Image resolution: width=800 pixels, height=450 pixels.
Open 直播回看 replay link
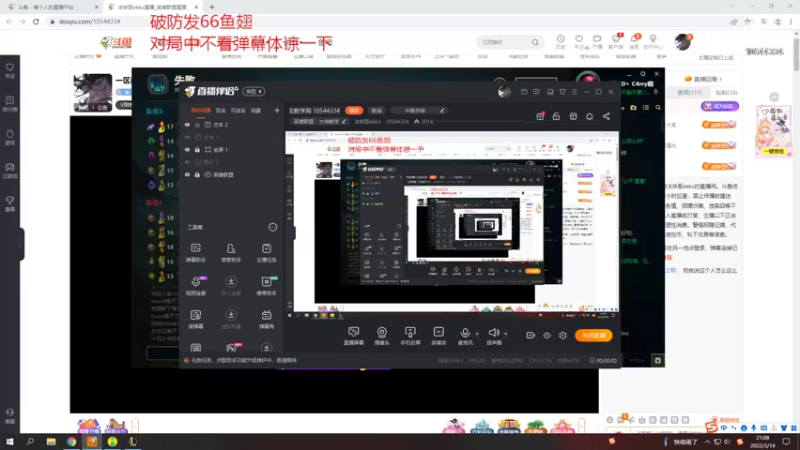[704, 79]
